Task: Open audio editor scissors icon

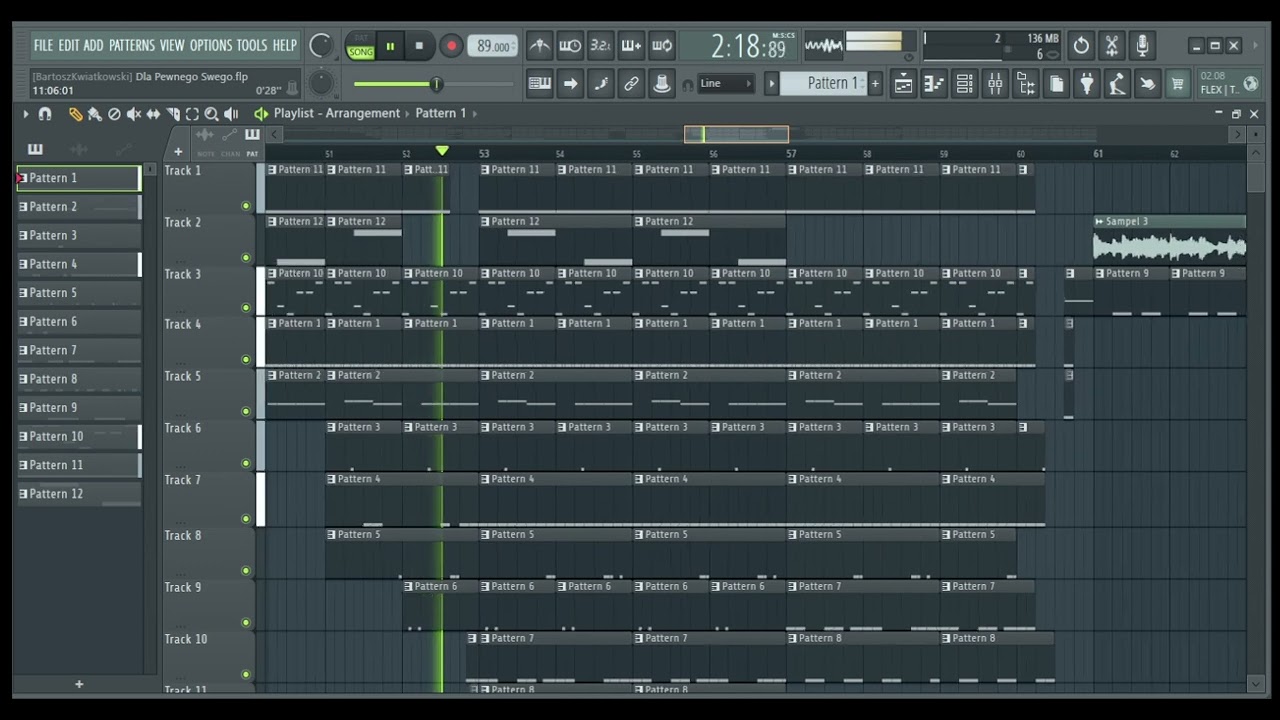Action: tap(1112, 46)
